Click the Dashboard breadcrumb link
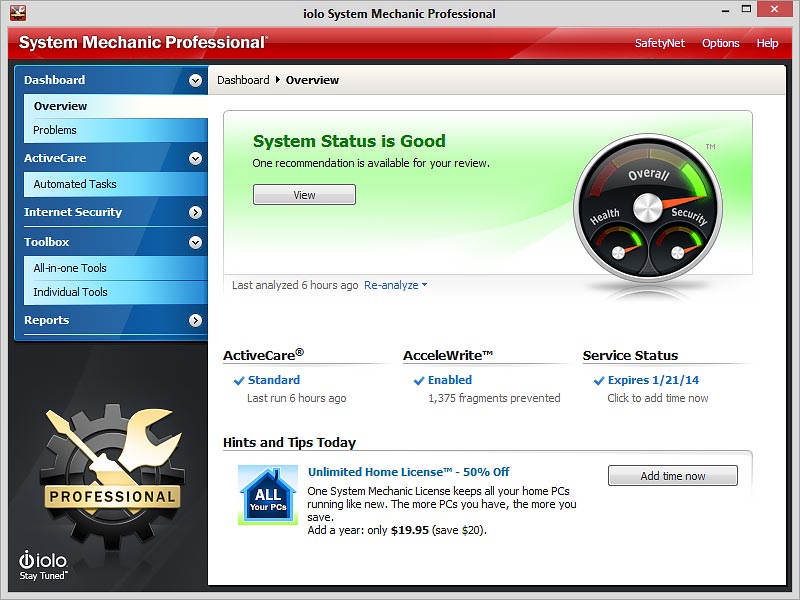Screen dimensions: 800x600 tap(242, 80)
